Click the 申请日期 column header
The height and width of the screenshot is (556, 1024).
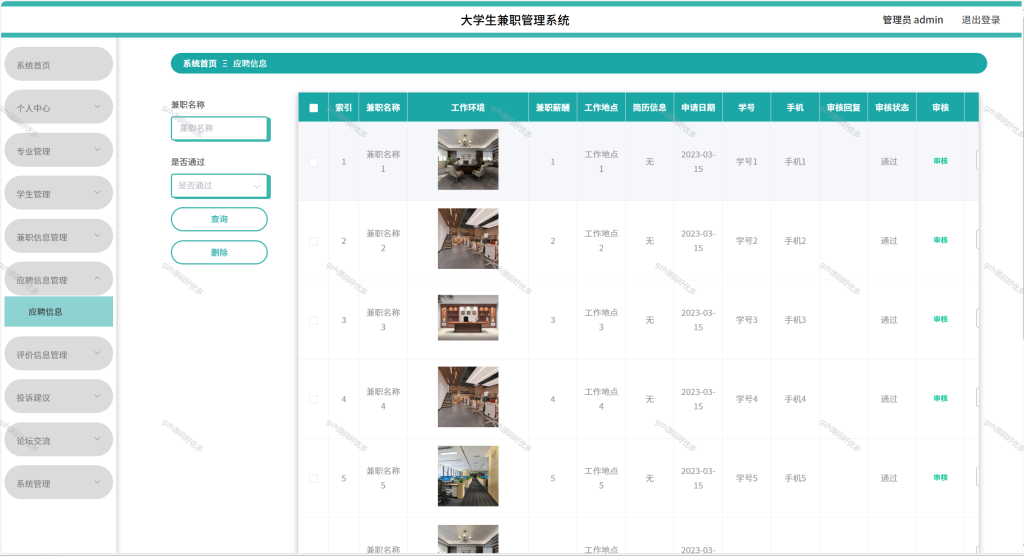coord(698,108)
